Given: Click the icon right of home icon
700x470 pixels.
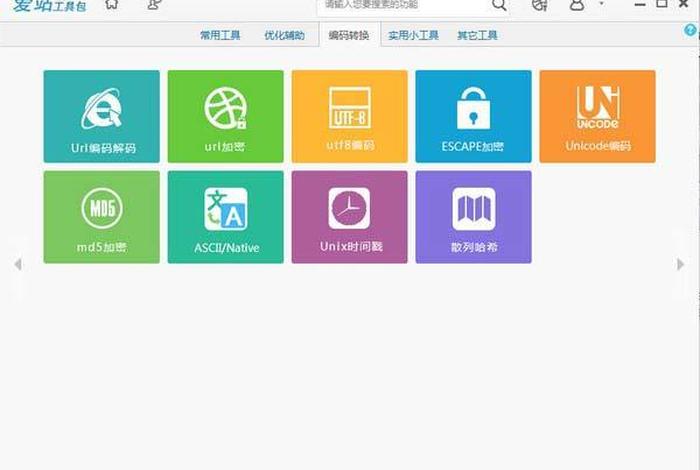Looking at the screenshot, I should point(154,4).
